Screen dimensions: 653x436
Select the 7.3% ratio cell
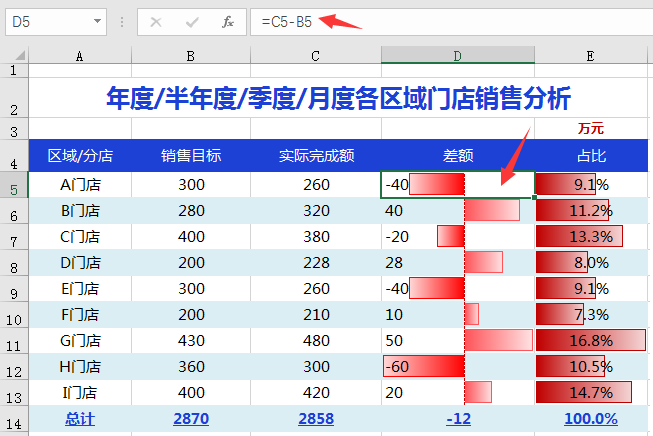(591, 315)
